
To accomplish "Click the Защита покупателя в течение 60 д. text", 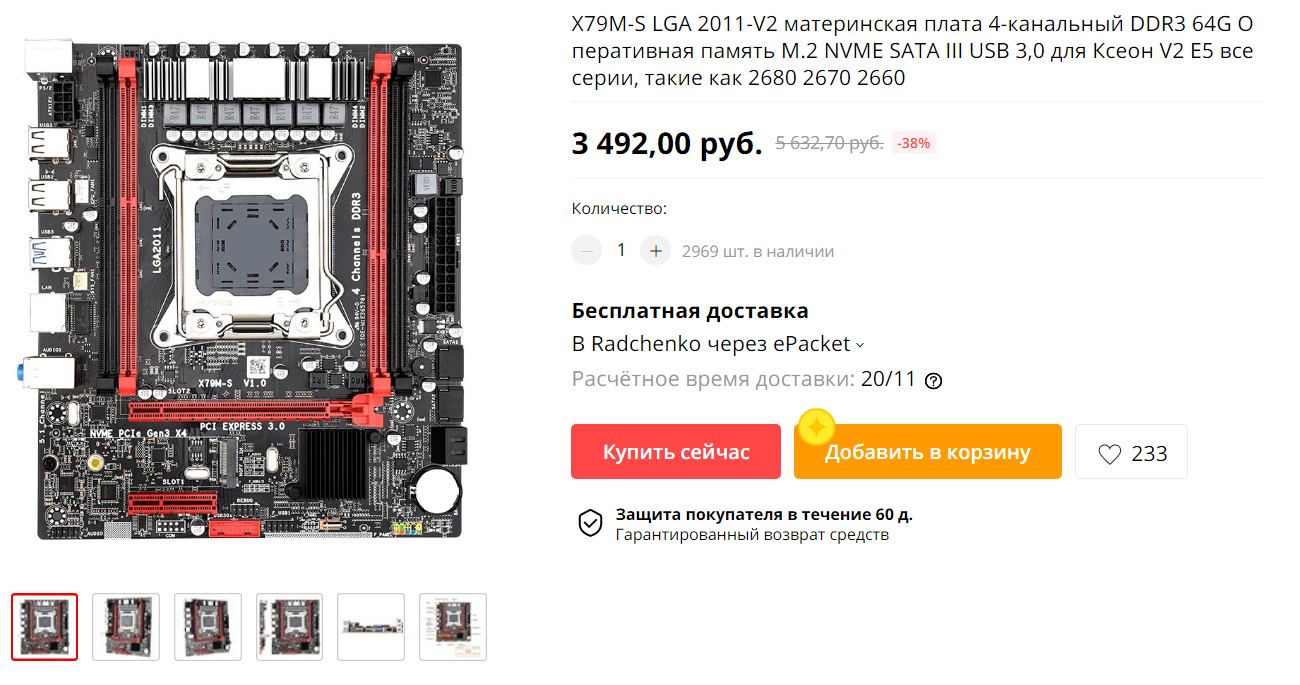I will point(764,515).
